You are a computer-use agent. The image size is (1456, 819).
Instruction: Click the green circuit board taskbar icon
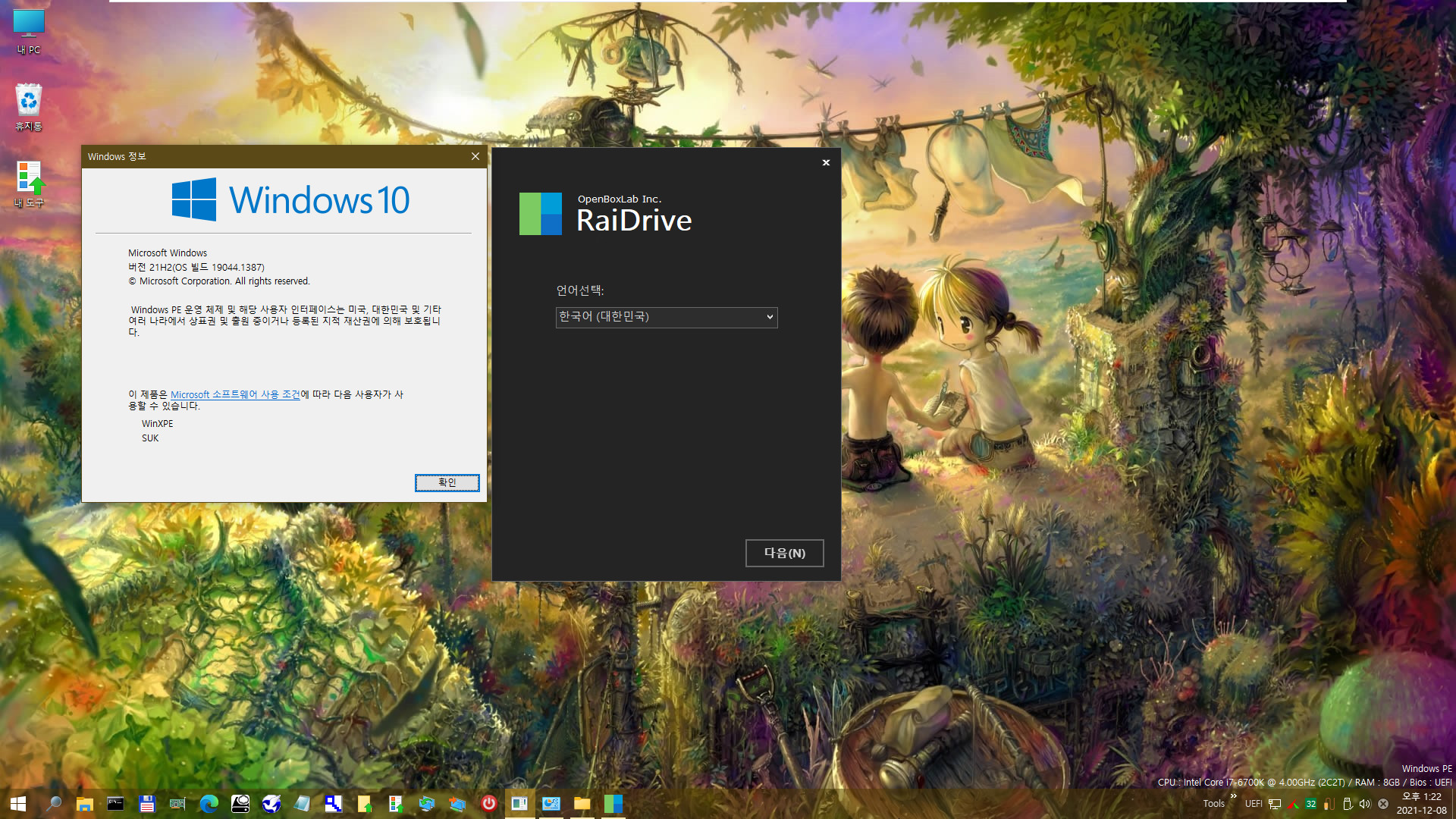[177, 803]
